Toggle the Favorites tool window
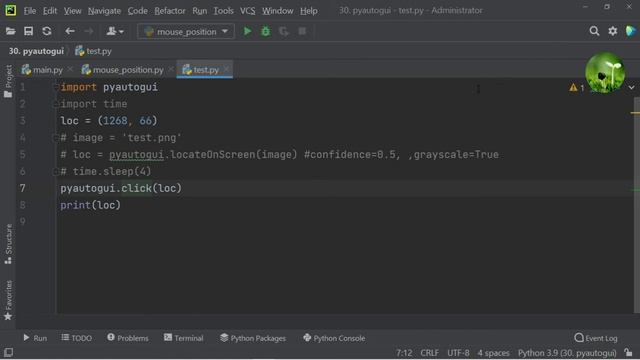This screenshot has width=640, height=360. coord(8,300)
